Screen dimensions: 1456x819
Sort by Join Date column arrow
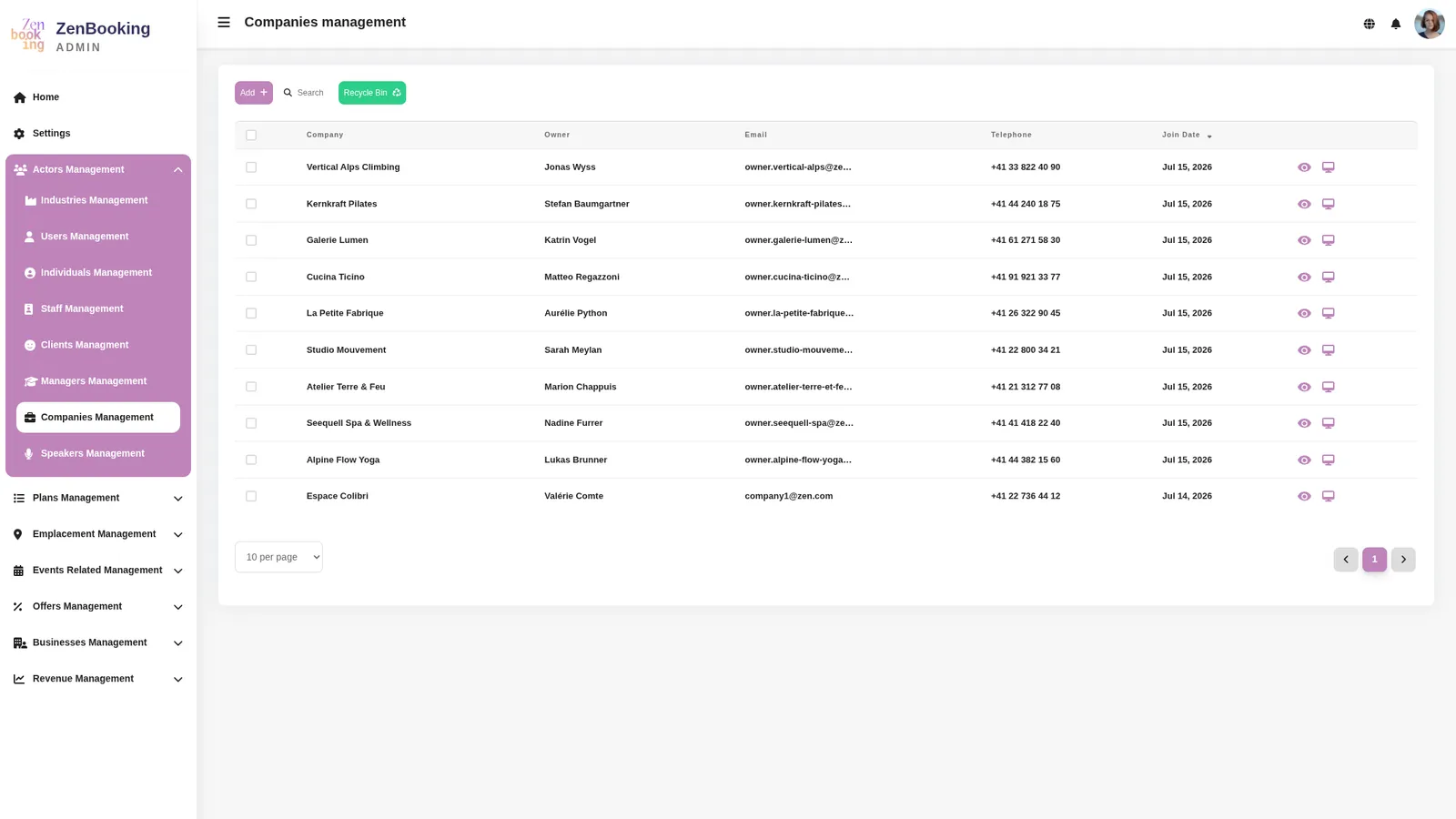(x=1208, y=136)
